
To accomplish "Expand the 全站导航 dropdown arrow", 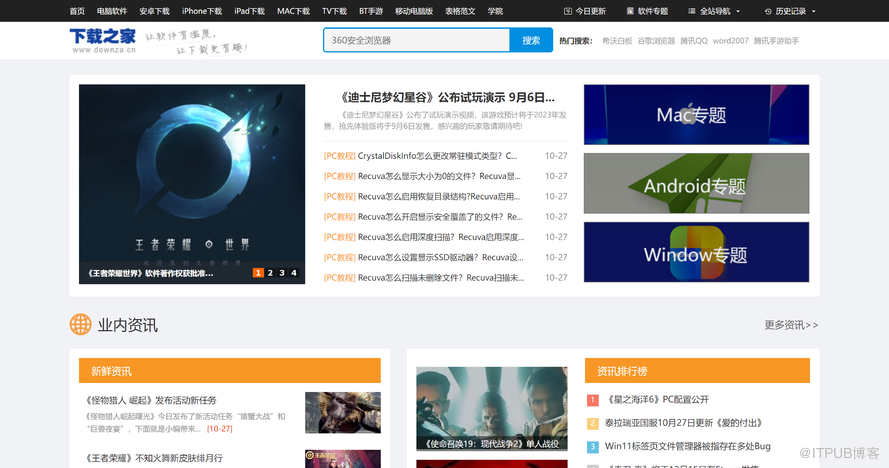I will tap(738, 11).
